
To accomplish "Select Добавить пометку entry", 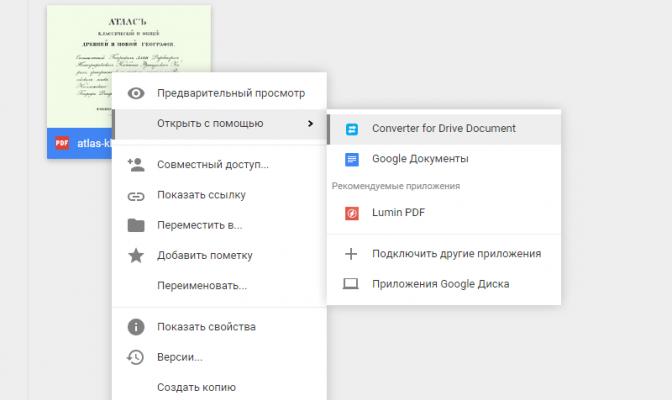I will pos(219,256).
